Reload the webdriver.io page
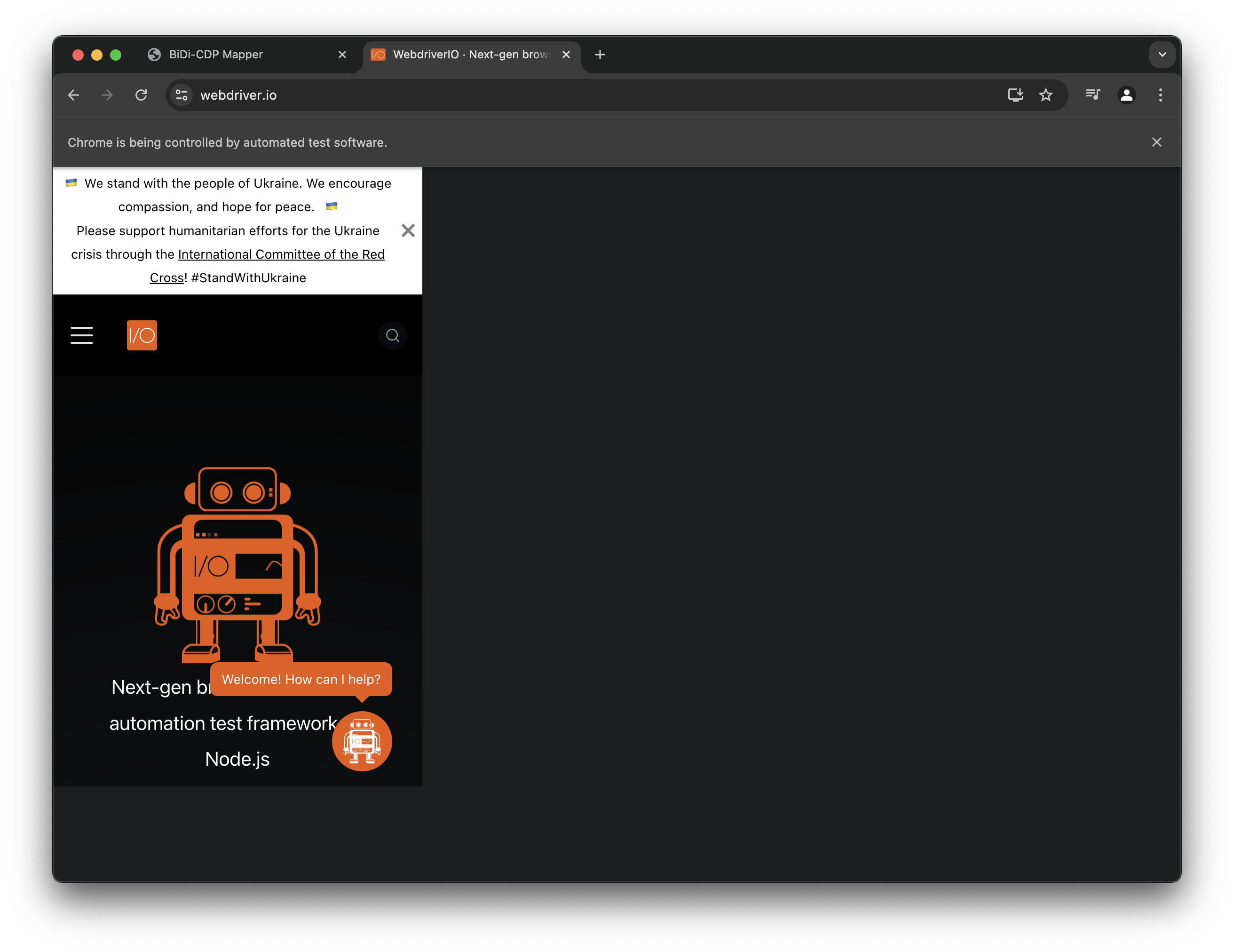Viewport: 1234px width, 952px height. point(141,95)
